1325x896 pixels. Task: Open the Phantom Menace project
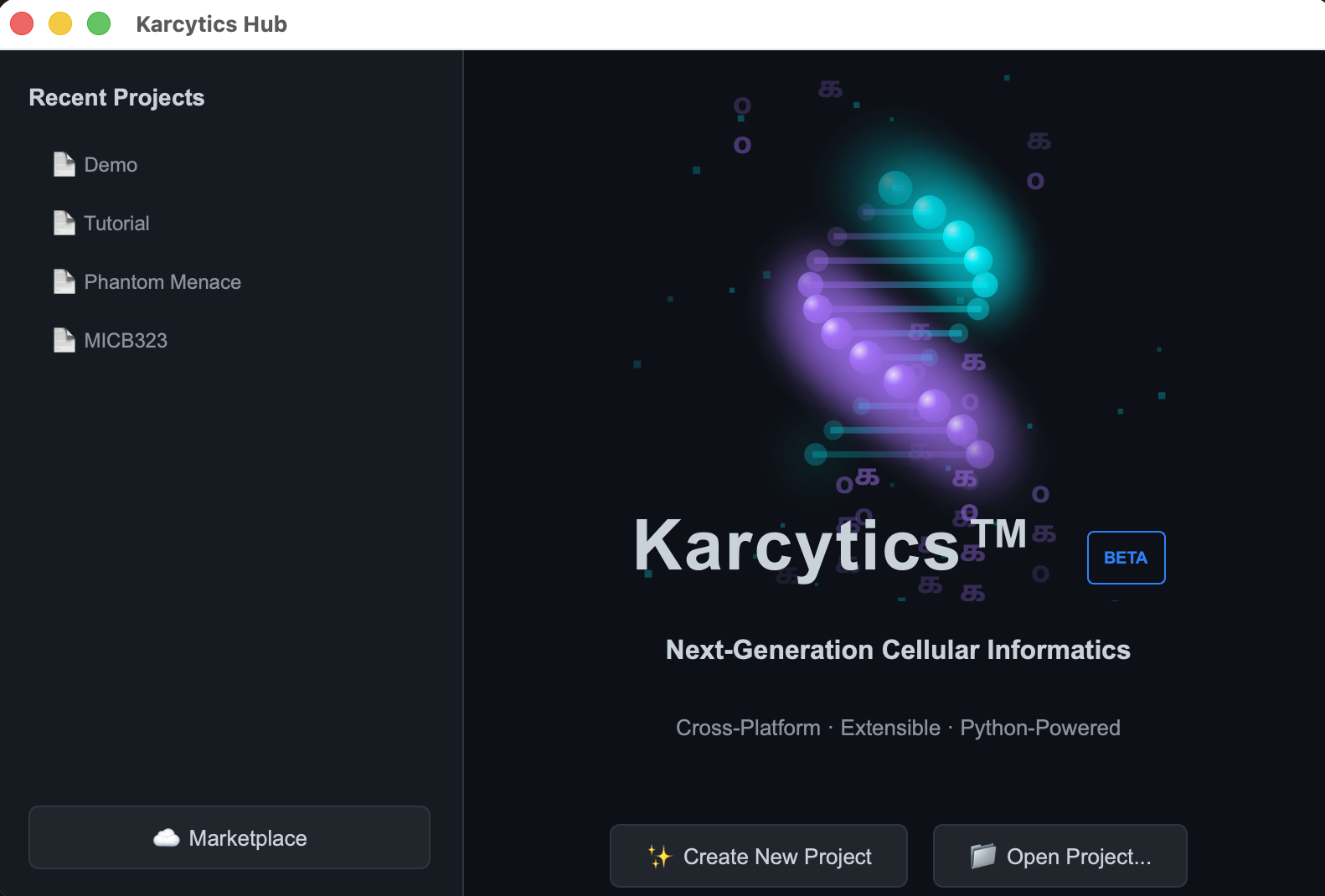click(162, 282)
